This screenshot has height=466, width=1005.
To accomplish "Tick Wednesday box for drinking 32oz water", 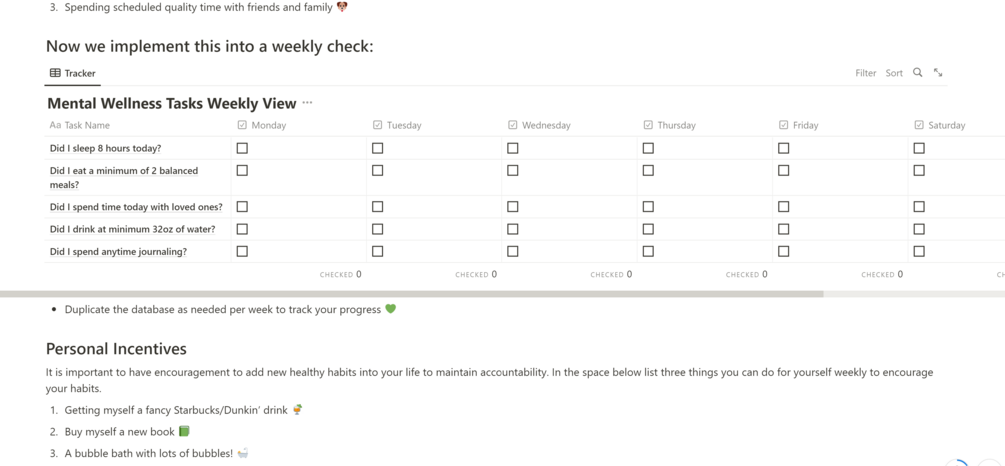I will [513, 229].
